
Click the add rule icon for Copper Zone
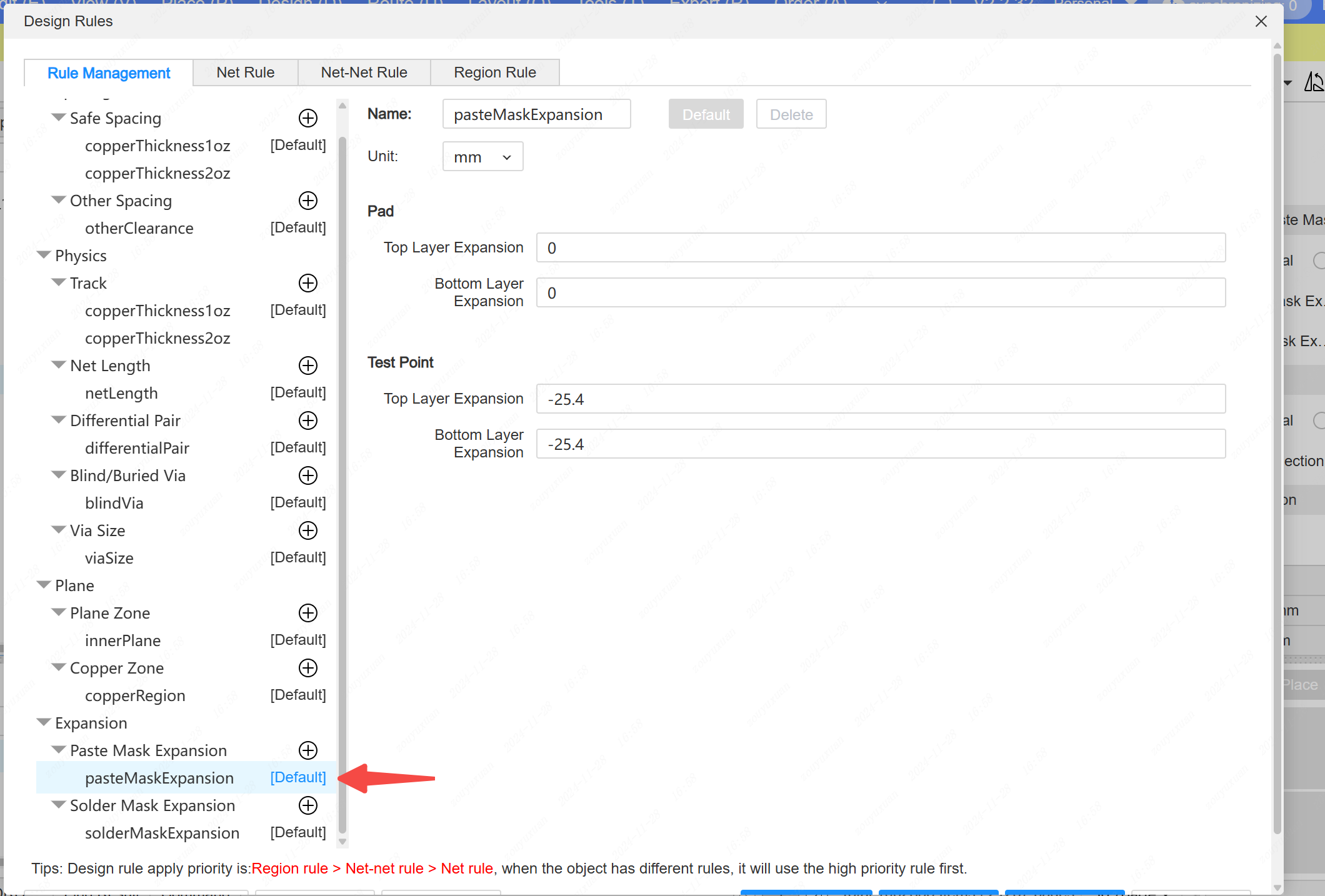click(x=307, y=668)
